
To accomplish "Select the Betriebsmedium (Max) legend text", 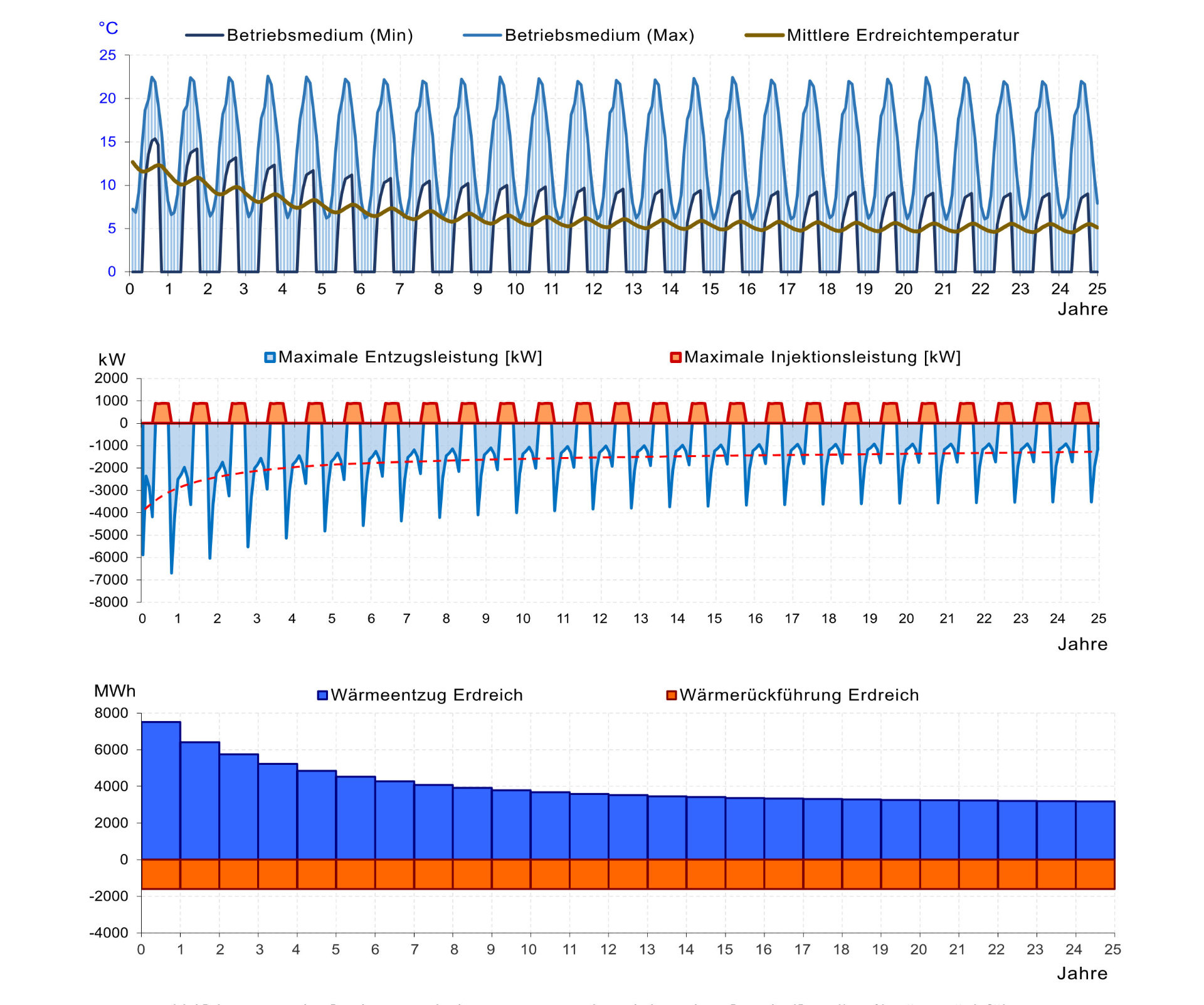I will point(599,35).
